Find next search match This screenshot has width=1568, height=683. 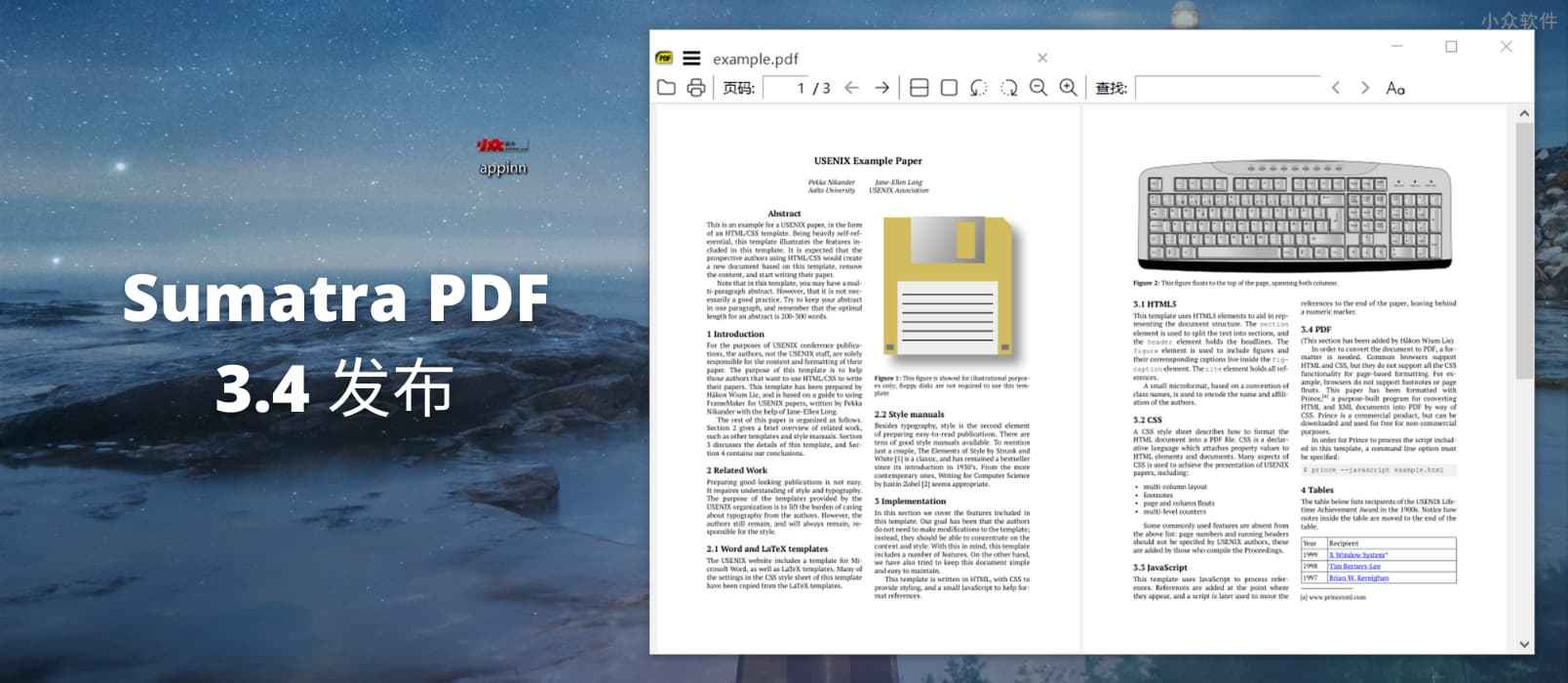1365,88
